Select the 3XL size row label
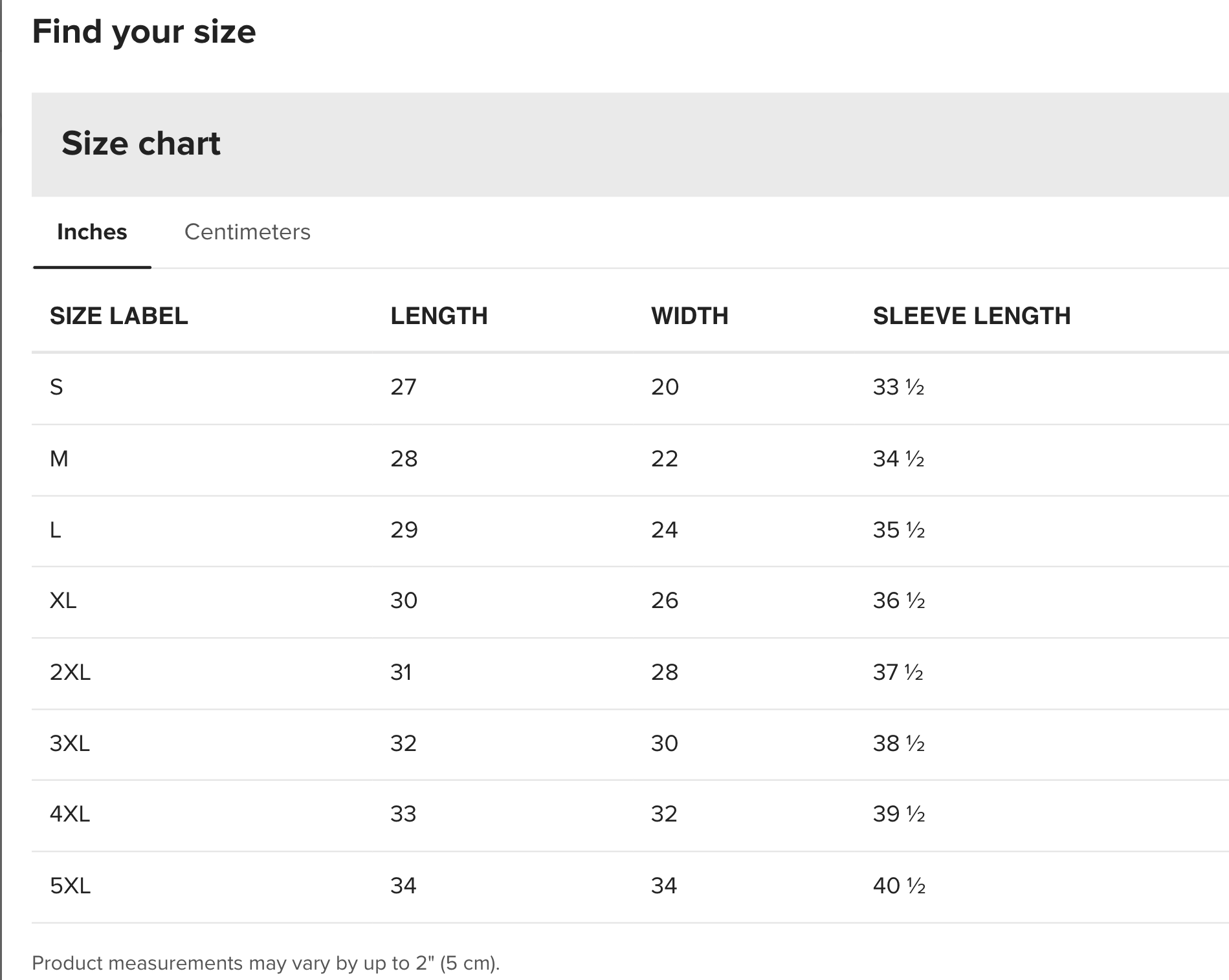This screenshot has height=980, width=1229. tap(70, 743)
